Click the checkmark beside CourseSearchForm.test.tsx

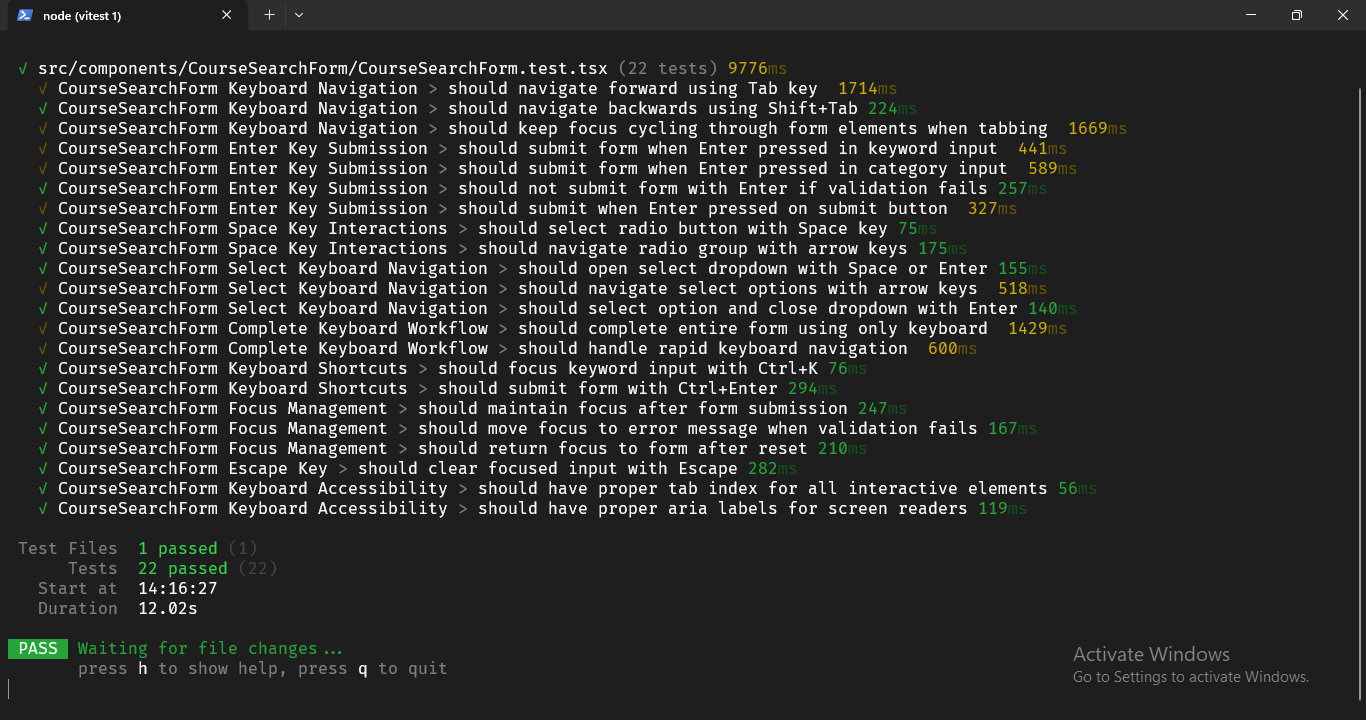coord(22,68)
